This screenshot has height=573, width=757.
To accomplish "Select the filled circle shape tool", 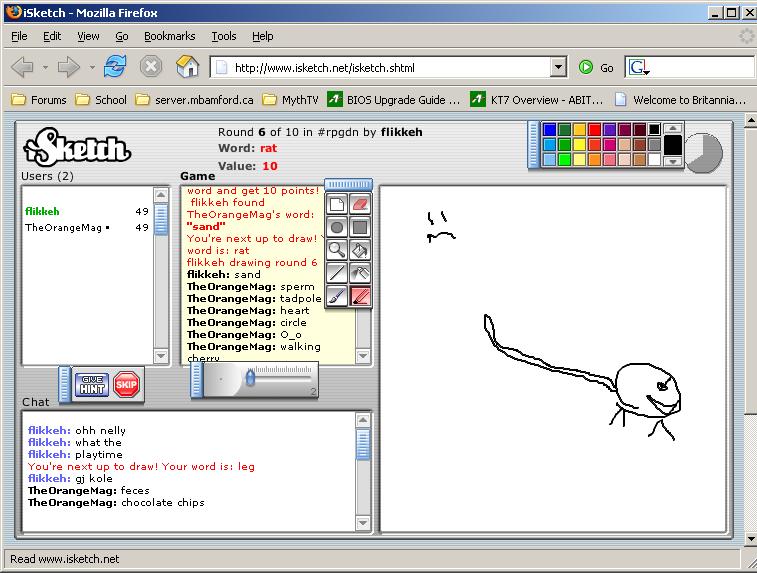I will [337, 227].
